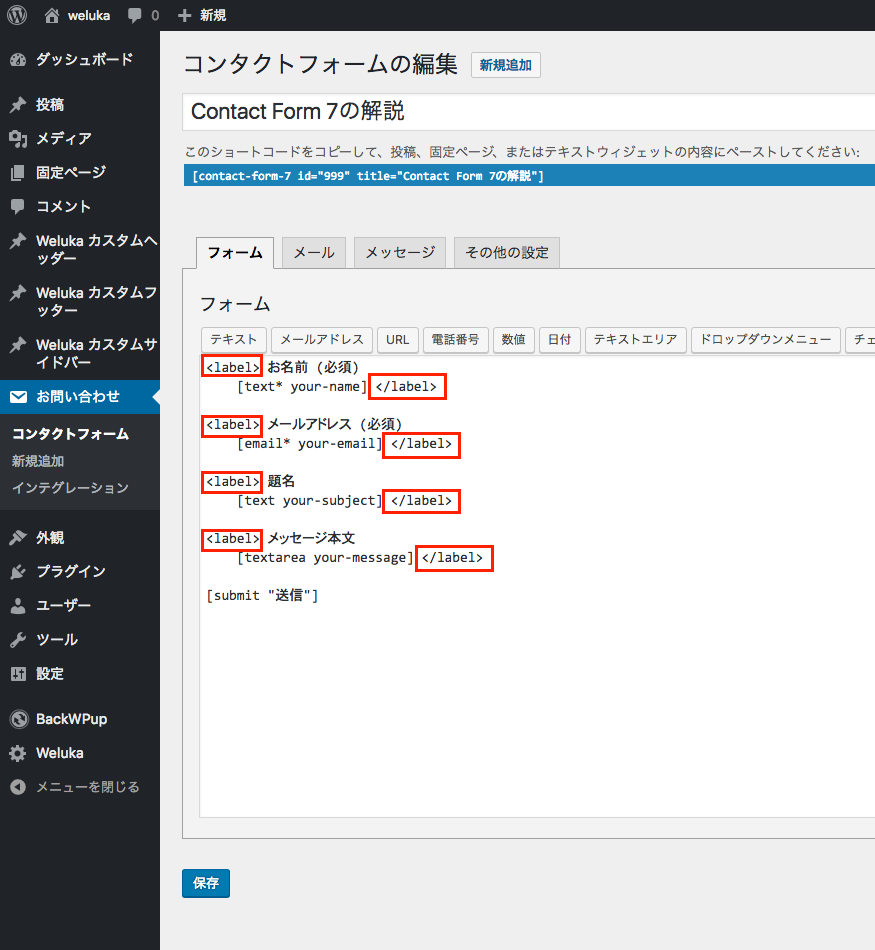The image size is (875, 950).
Task: Click the pin icon next to 投稿
Action: [x=18, y=105]
